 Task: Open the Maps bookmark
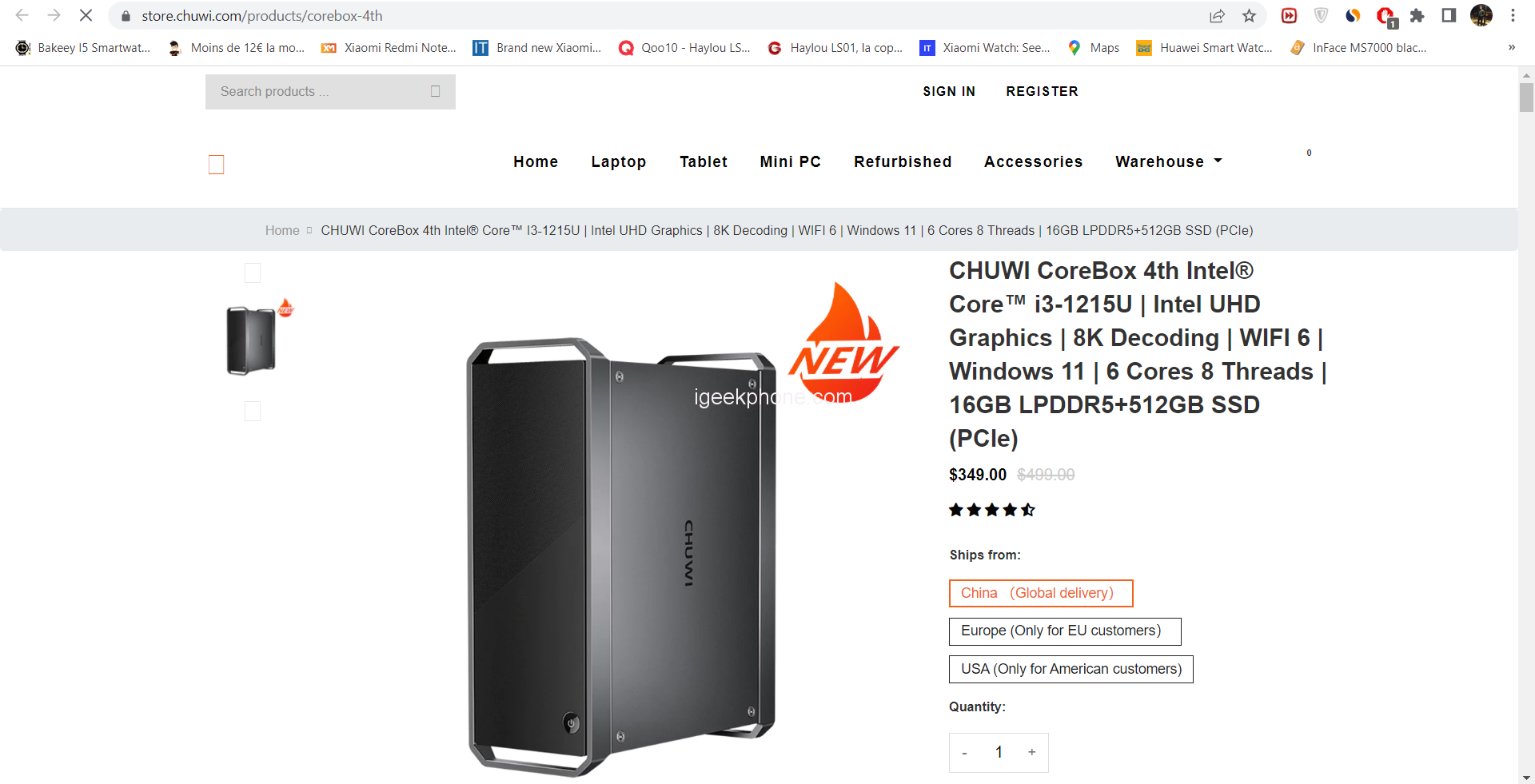[1094, 48]
